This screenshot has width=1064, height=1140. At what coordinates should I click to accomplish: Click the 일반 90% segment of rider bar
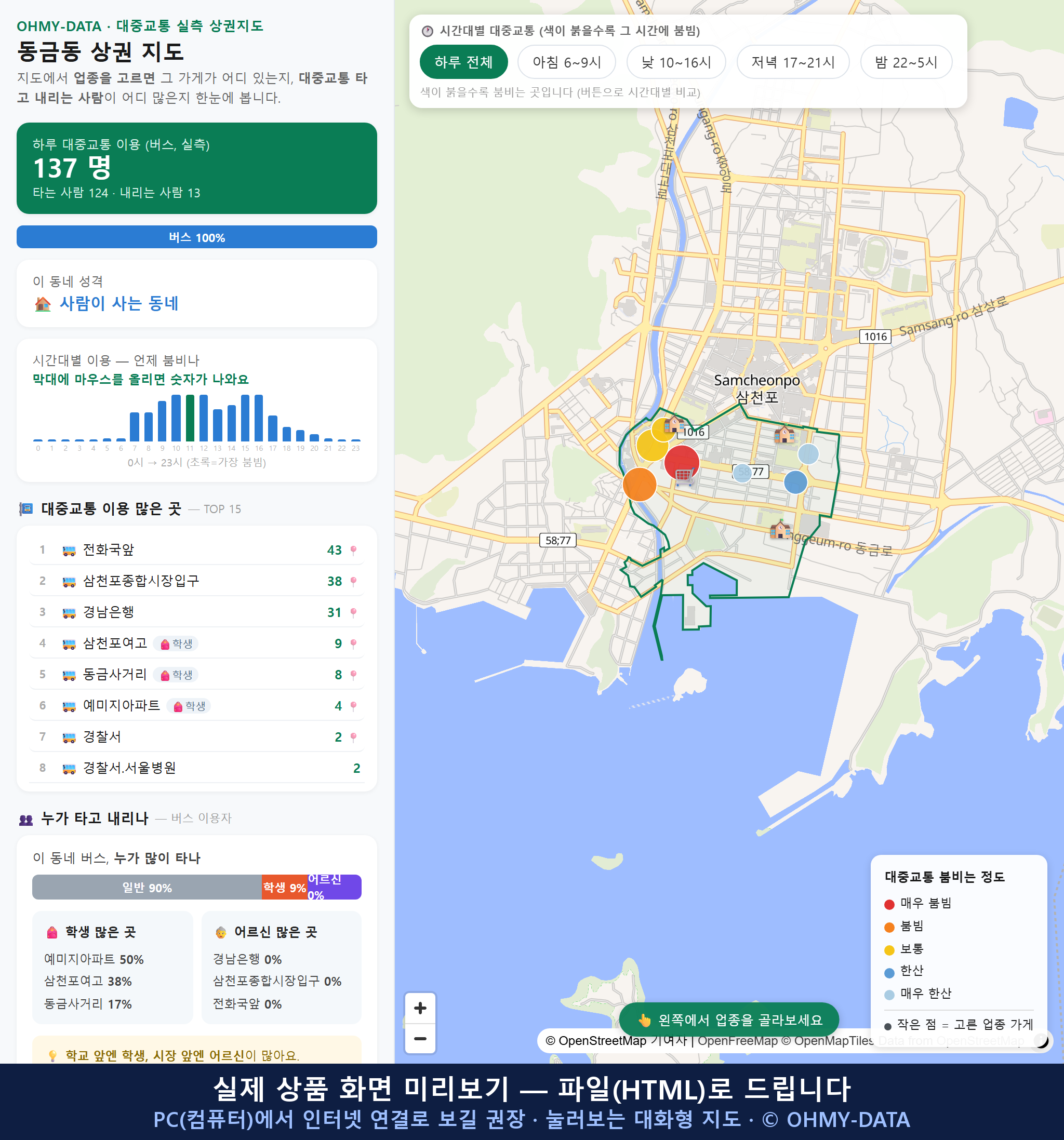(147, 887)
